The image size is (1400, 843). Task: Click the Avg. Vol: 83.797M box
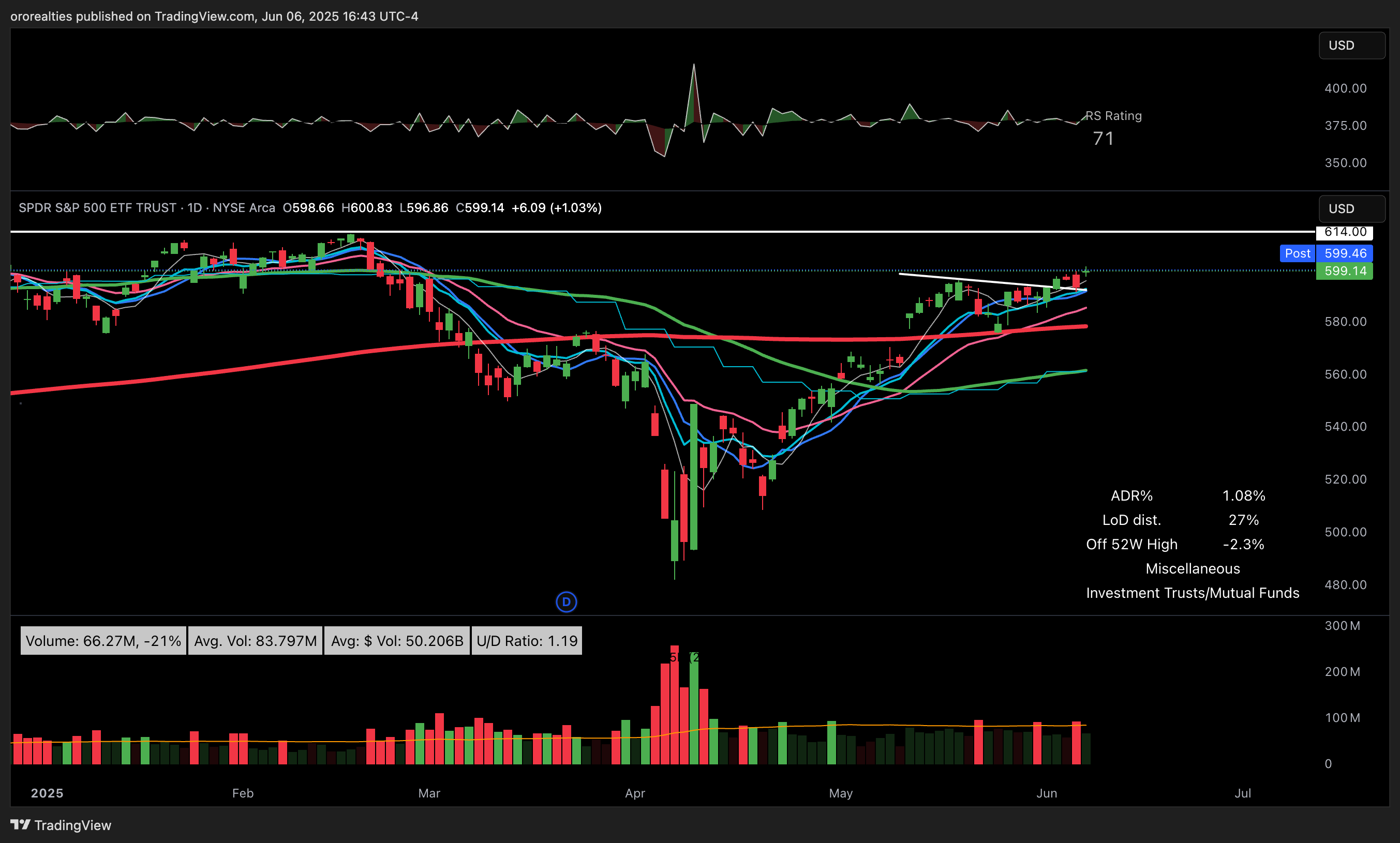(255, 641)
